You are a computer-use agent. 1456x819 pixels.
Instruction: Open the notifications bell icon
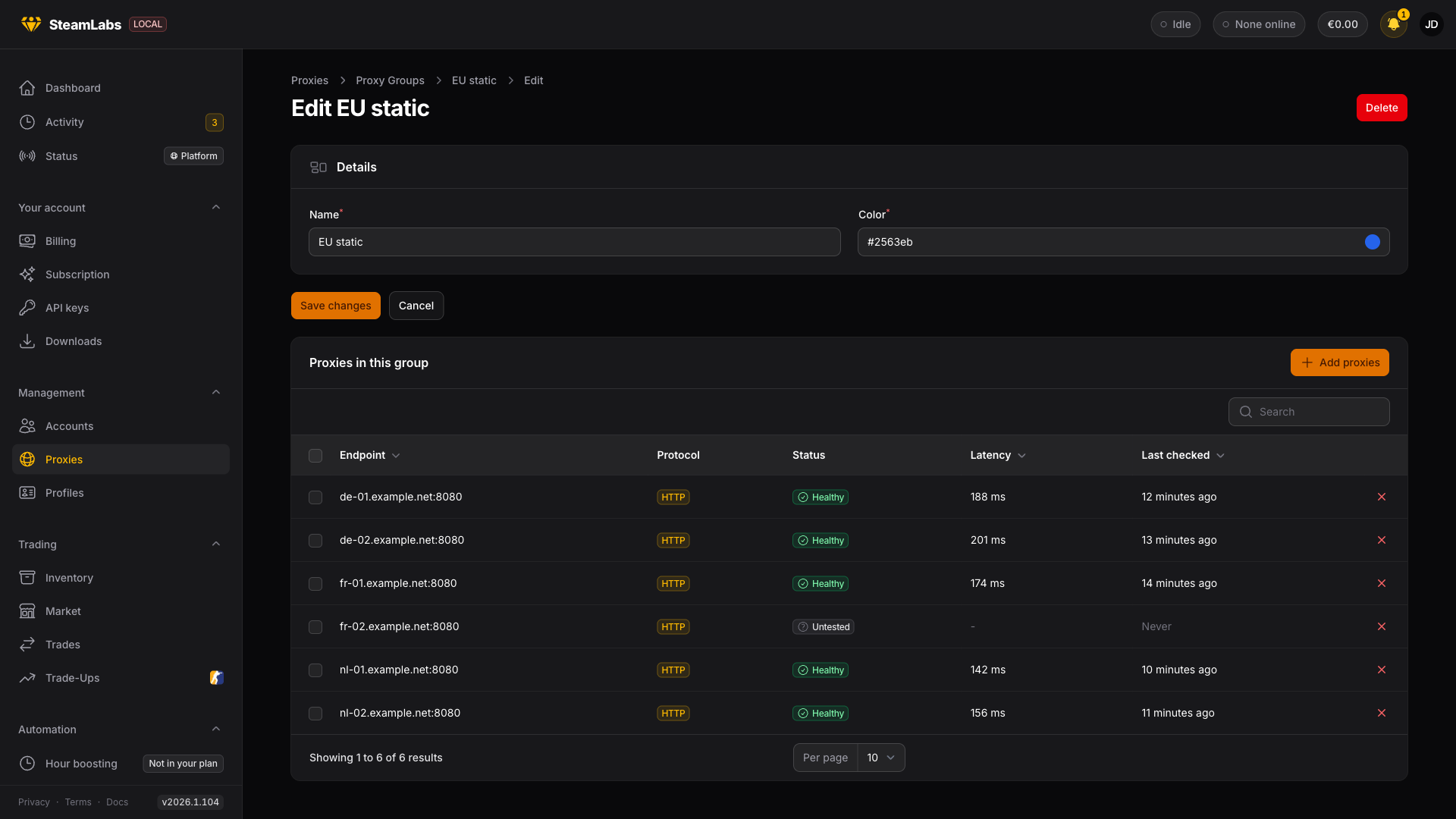coord(1393,24)
